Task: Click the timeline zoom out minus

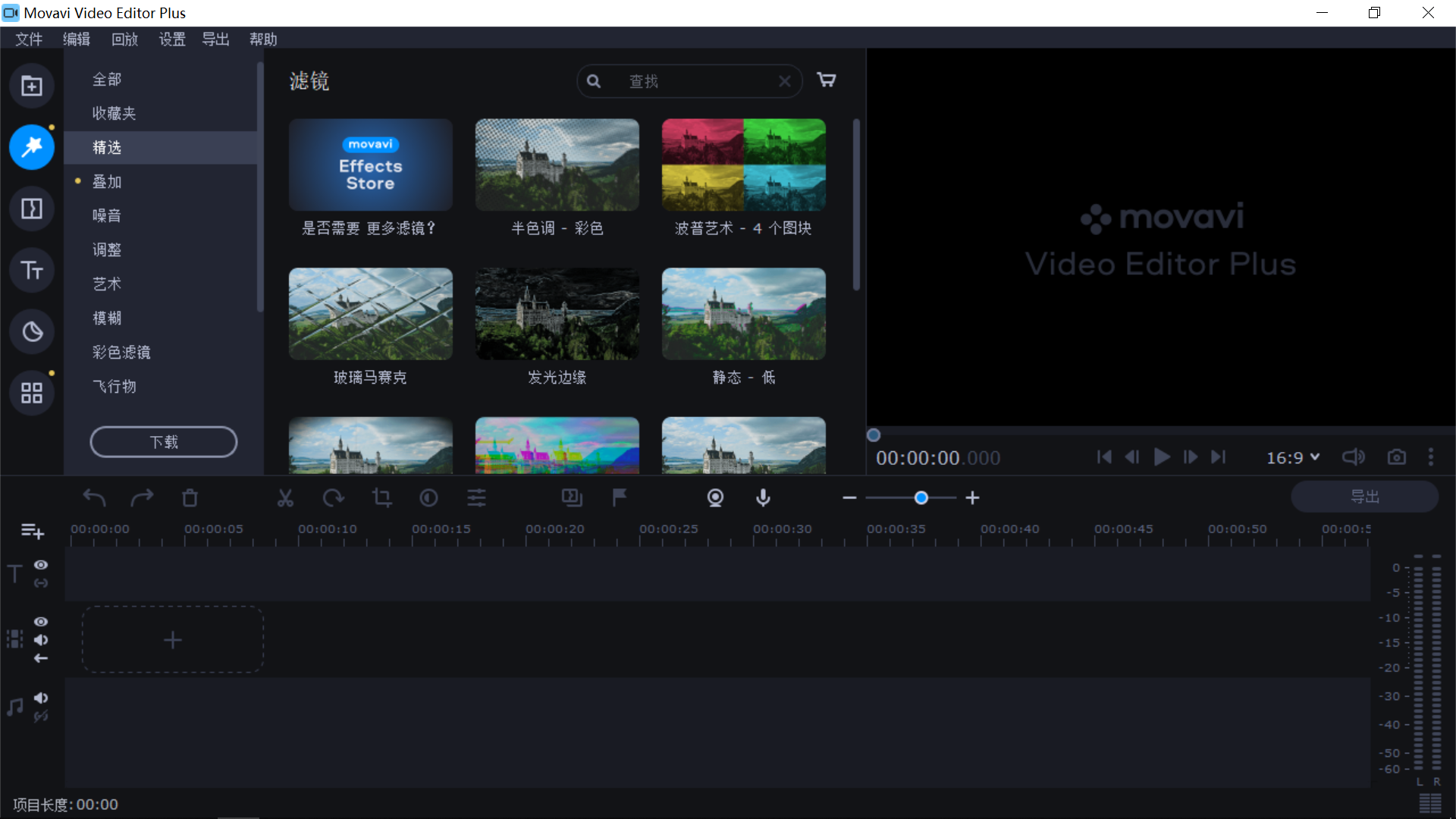Action: tap(849, 497)
